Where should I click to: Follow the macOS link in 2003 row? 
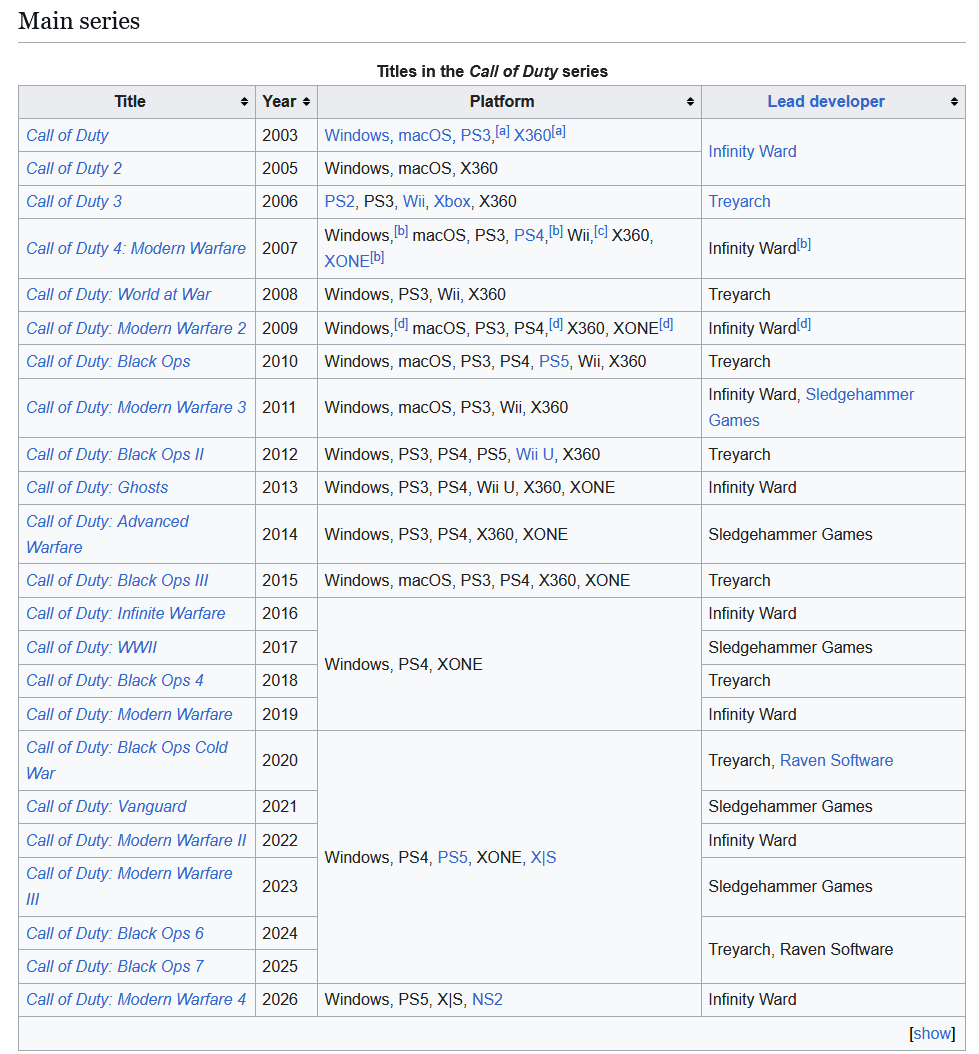point(424,135)
